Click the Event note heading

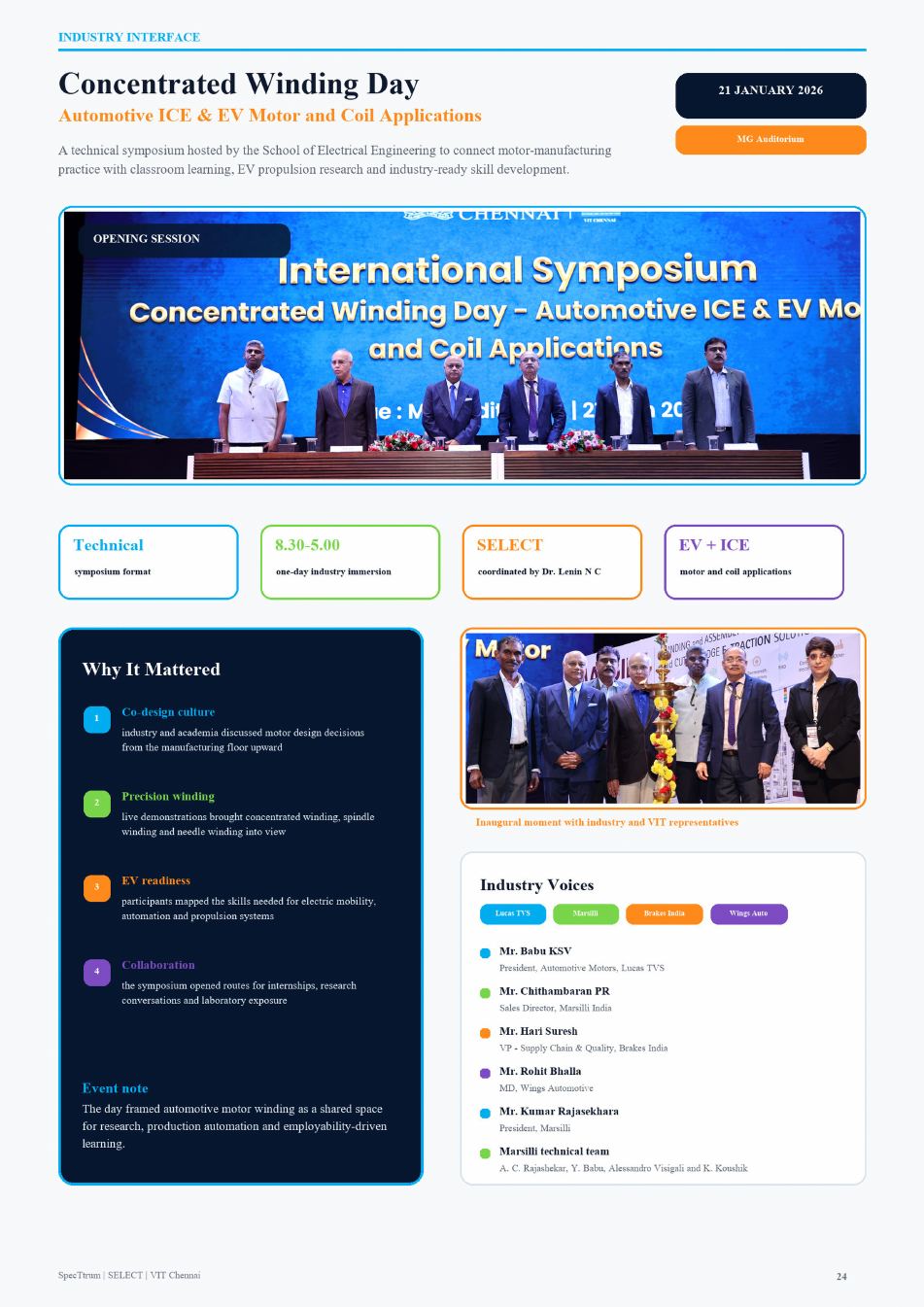pyautogui.click(x=116, y=1088)
